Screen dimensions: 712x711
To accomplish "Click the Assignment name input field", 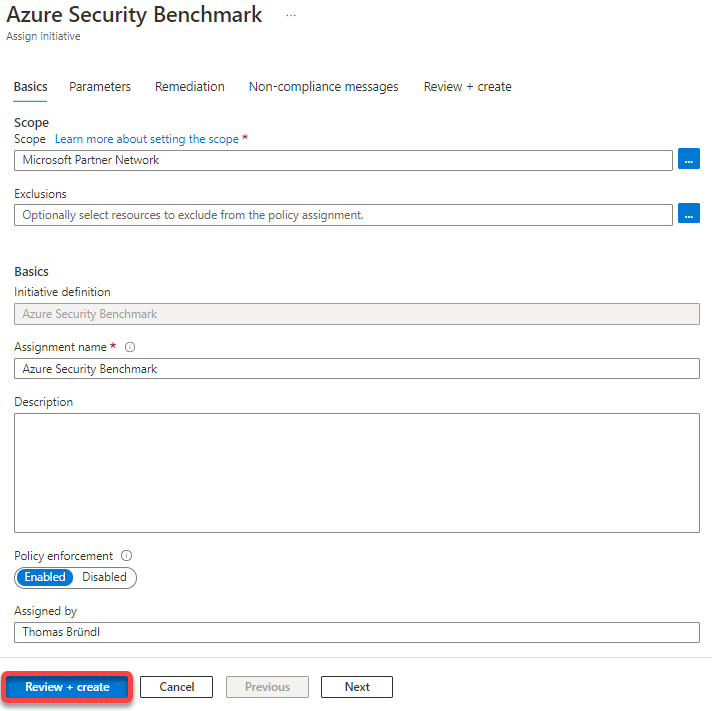I will coord(357,369).
